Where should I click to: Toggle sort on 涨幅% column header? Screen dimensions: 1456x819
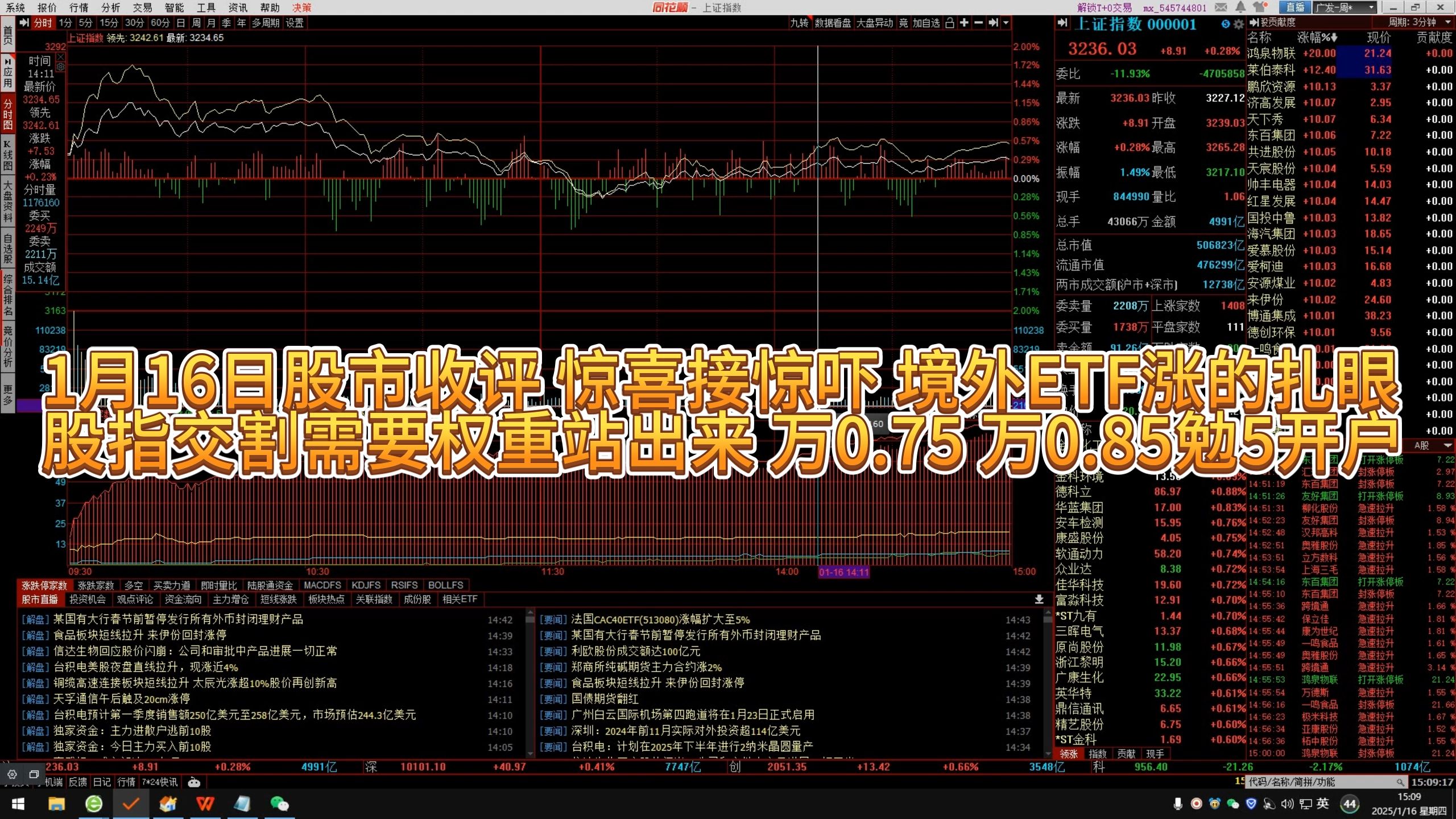pyautogui.click(x=1317, y=38)
